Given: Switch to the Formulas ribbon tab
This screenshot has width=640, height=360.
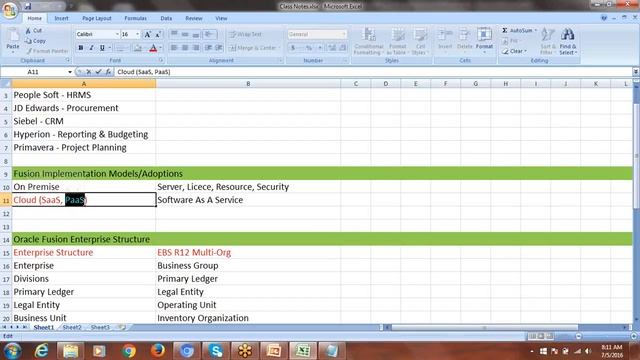Looking at the screenshot, I should point(136,18).
